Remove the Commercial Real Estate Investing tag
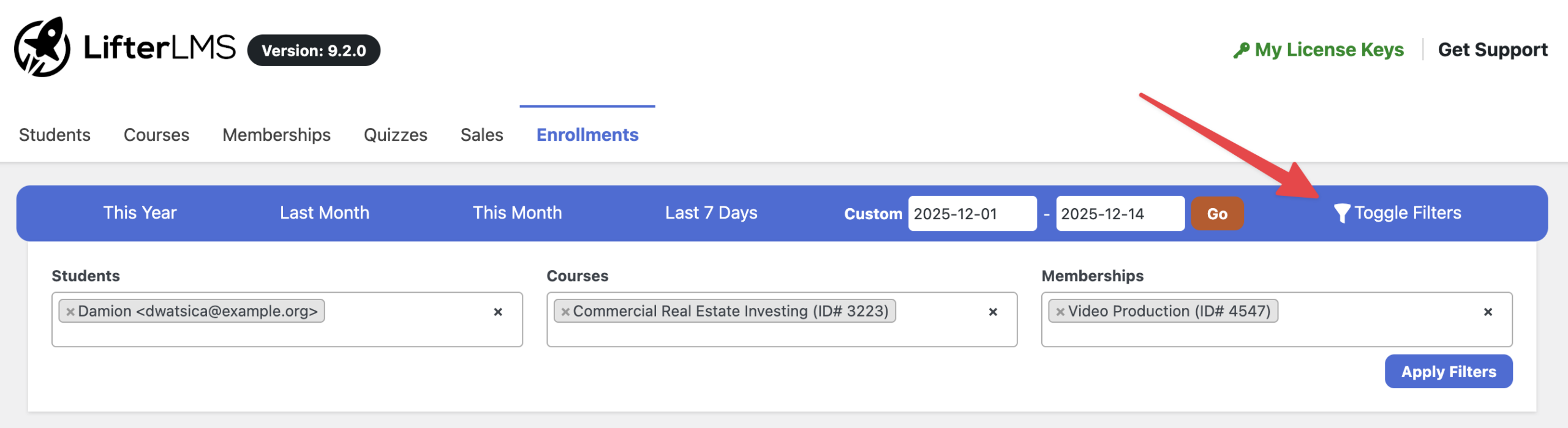The width and height of the screenshot is (1568, 428). coord(565,312)
